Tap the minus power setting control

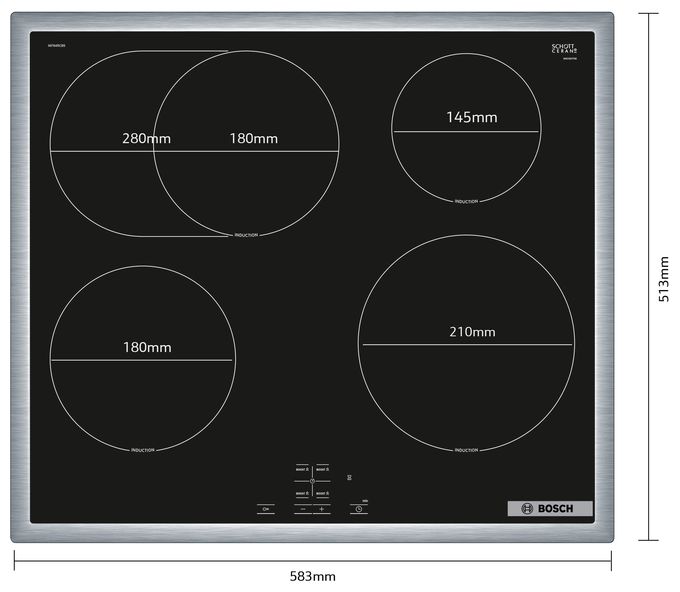click(303, 509)
